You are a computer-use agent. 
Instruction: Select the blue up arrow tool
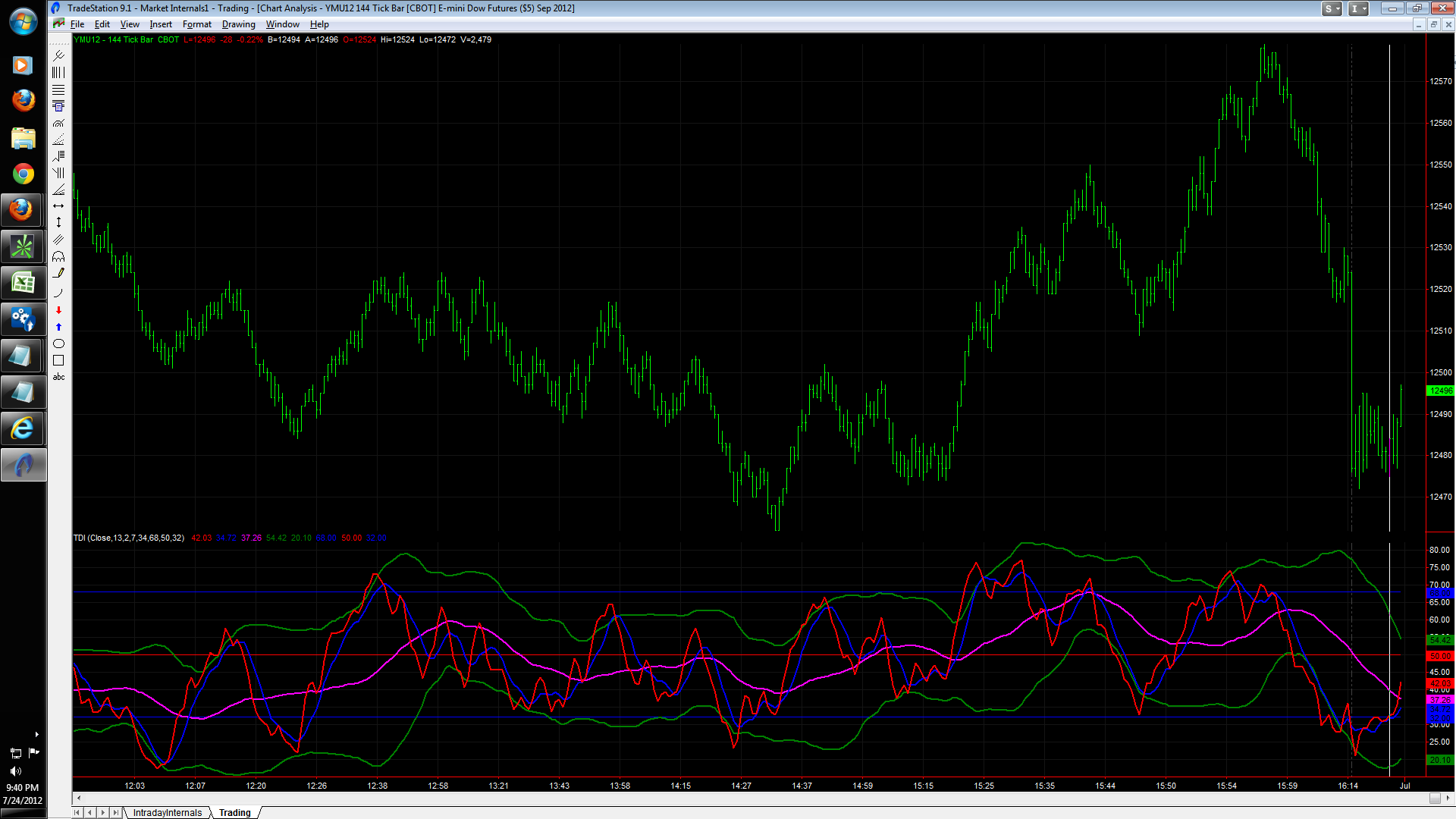coord(58,327)
